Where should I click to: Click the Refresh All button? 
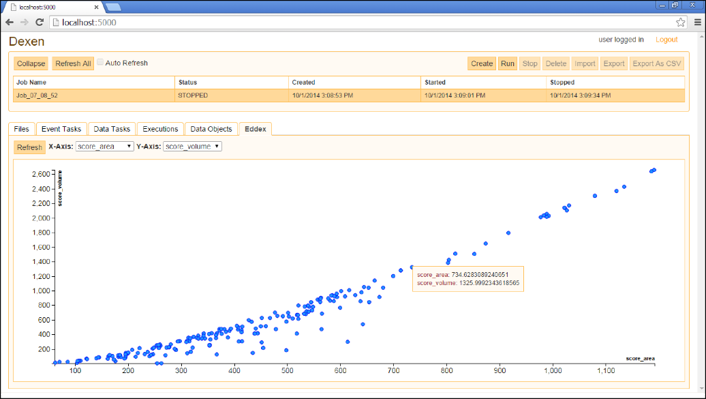(x=73, y=63)
